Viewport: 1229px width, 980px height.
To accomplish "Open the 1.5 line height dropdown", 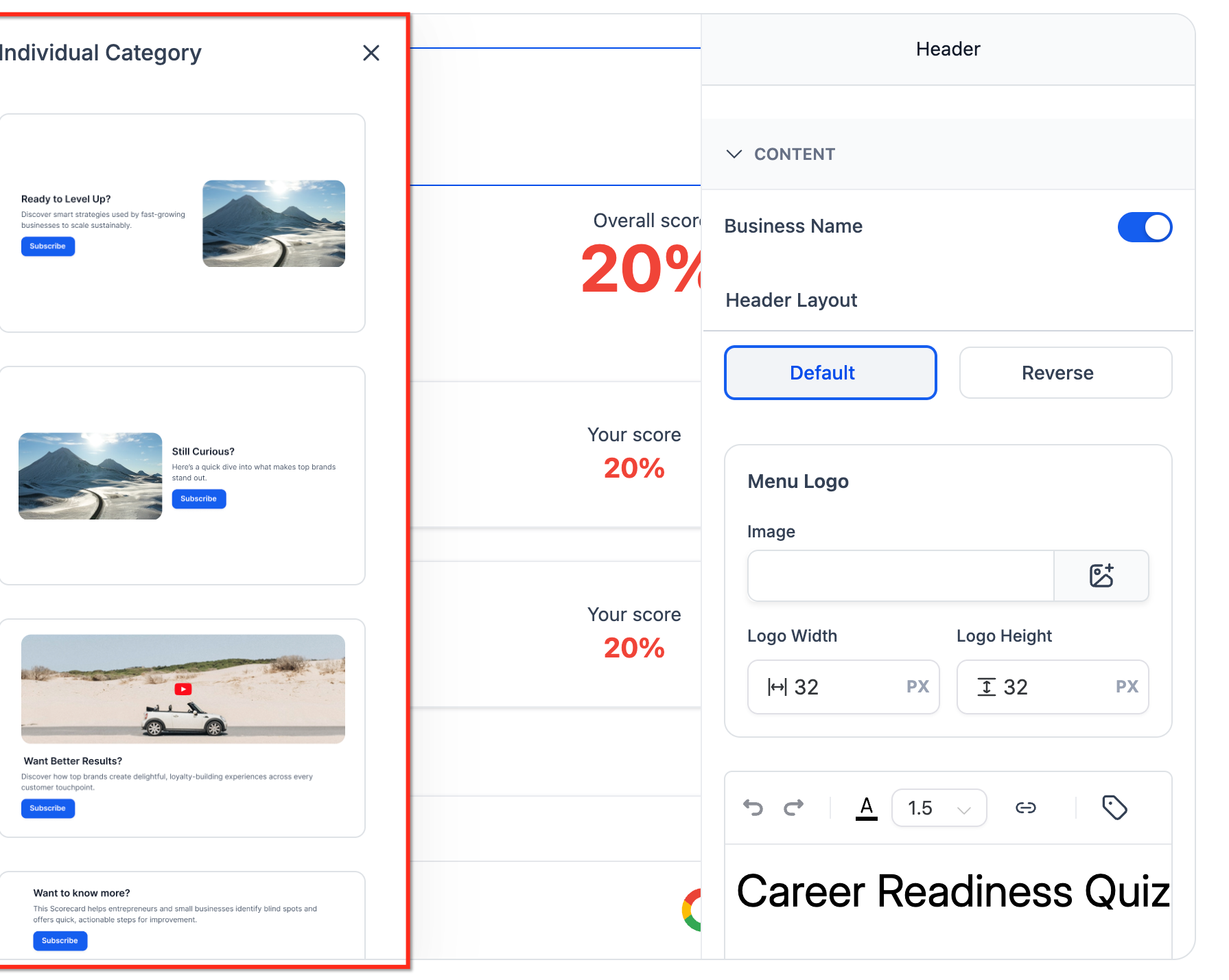I will (939, 808).
